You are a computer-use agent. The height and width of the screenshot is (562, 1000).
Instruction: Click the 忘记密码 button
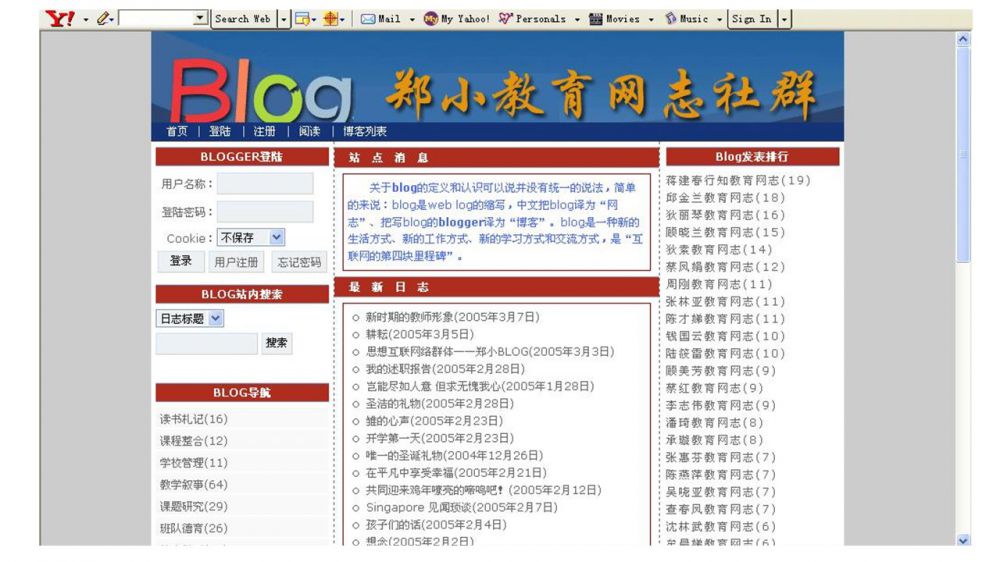pos(299,262)
